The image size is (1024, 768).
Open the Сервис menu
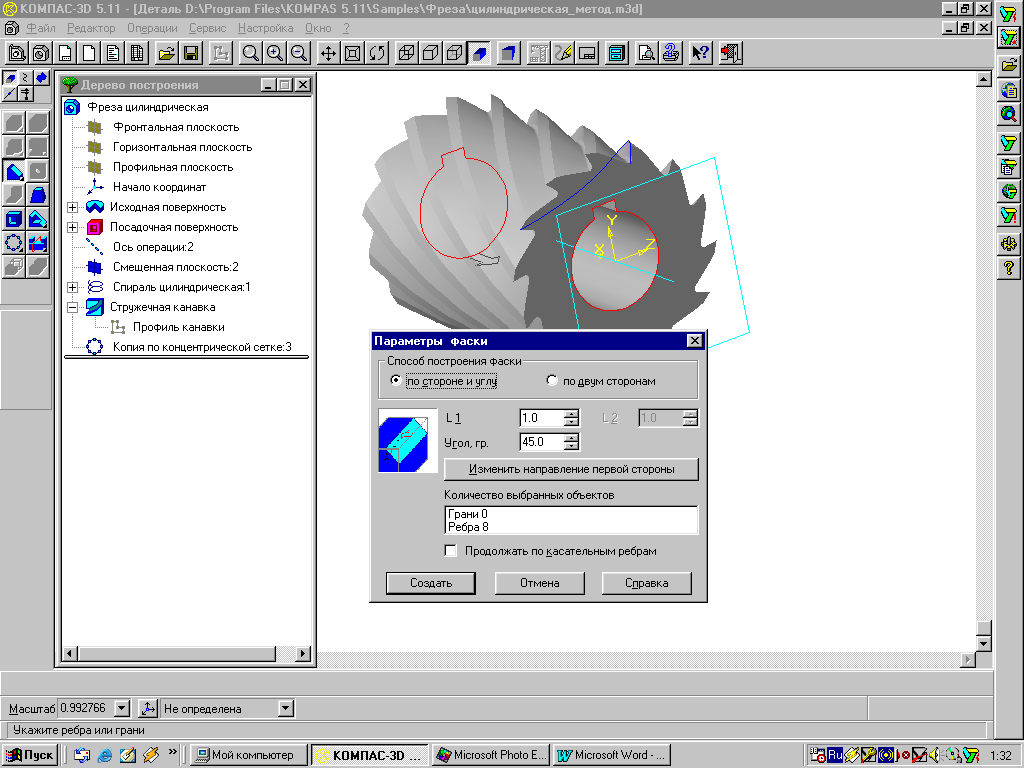(208, 28)
